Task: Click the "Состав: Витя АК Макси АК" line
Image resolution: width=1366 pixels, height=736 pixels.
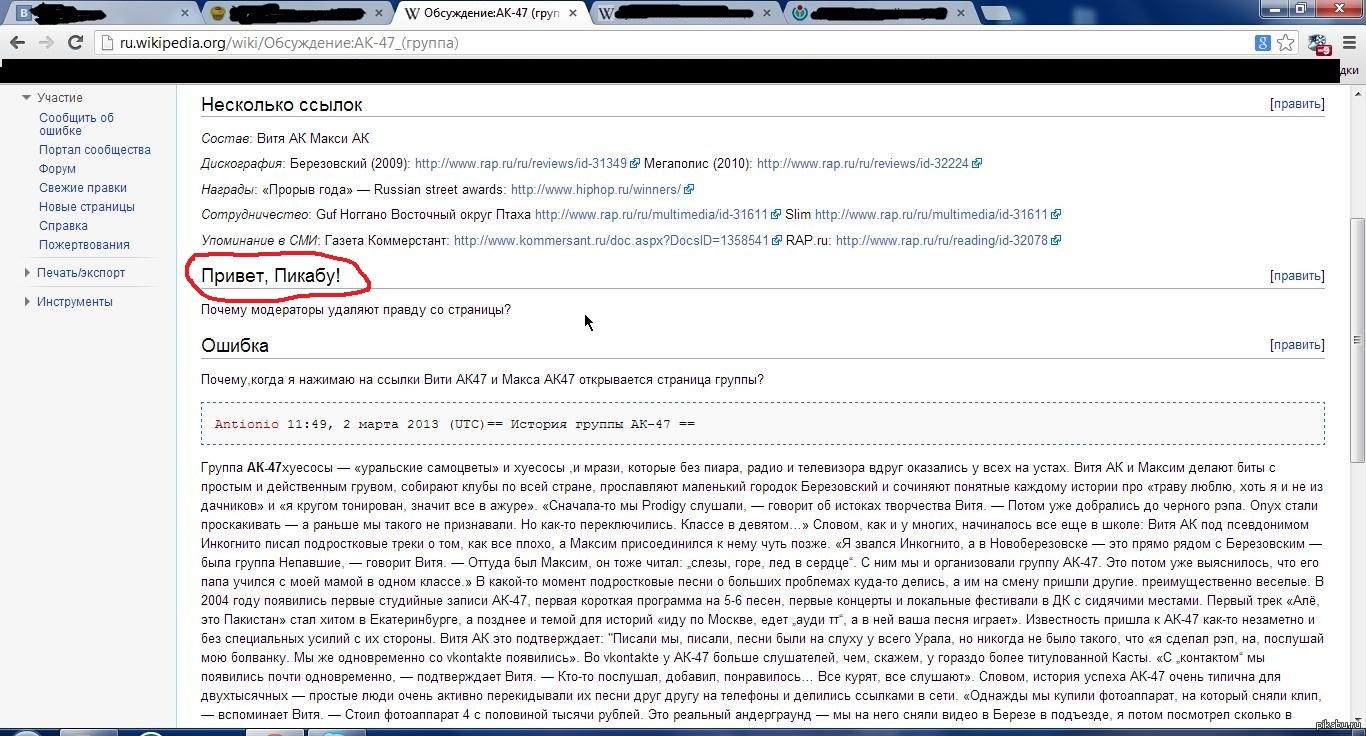Action: pos(285,138)
